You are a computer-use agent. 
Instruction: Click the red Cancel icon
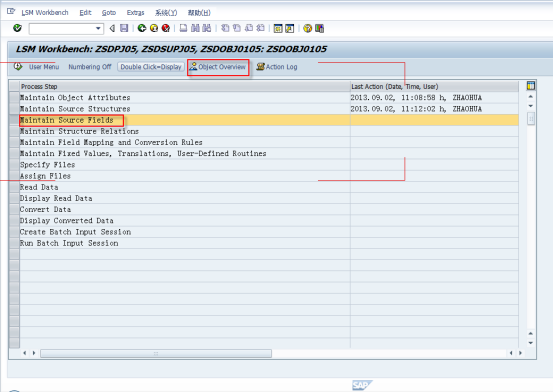point(166,28)
